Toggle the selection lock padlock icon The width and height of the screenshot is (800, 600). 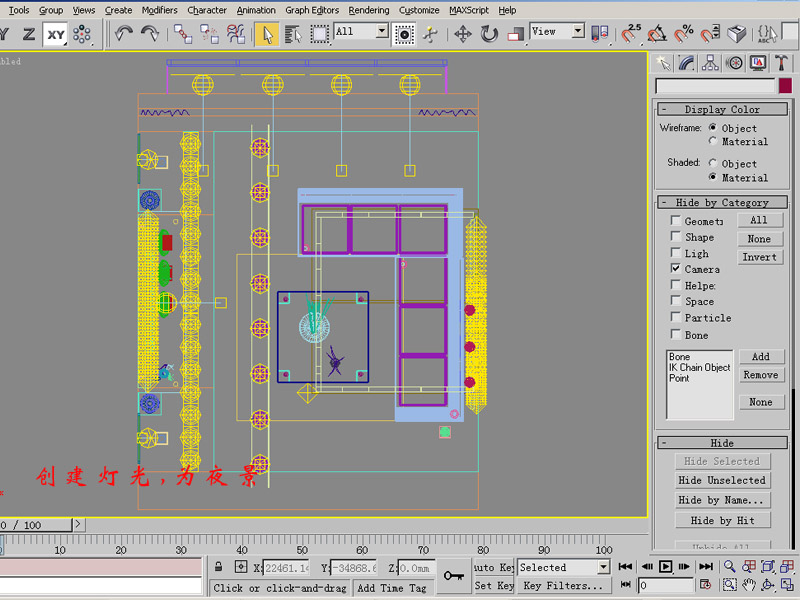219,568
